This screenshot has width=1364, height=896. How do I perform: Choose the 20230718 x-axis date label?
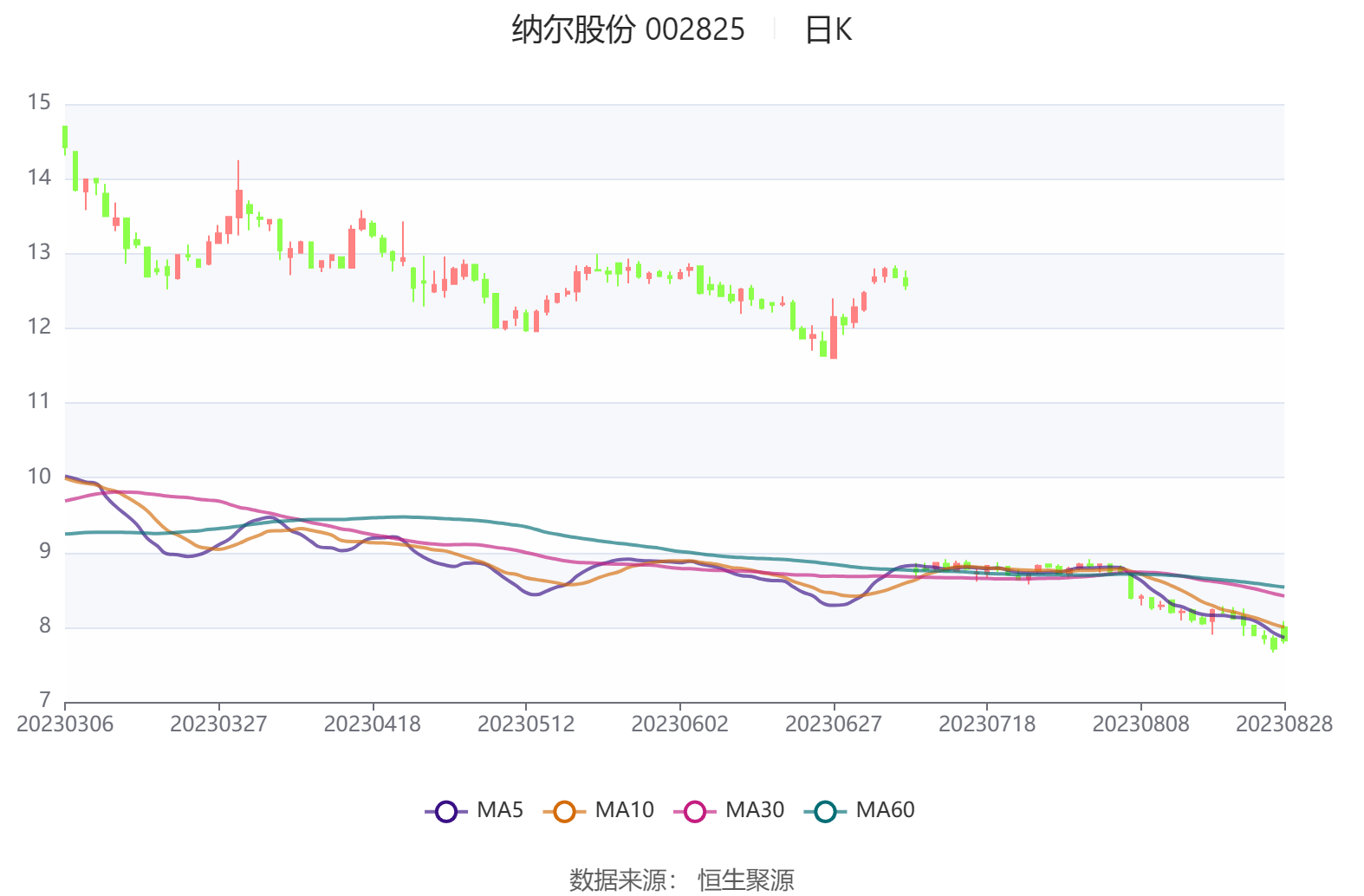(x=987, y=724)
